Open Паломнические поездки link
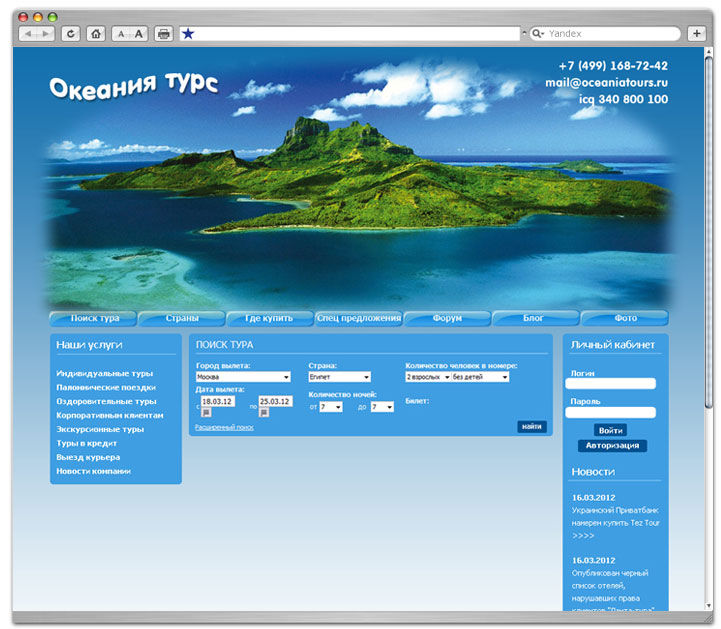Viewport: 721px width, 629px height. click(106, 387)
